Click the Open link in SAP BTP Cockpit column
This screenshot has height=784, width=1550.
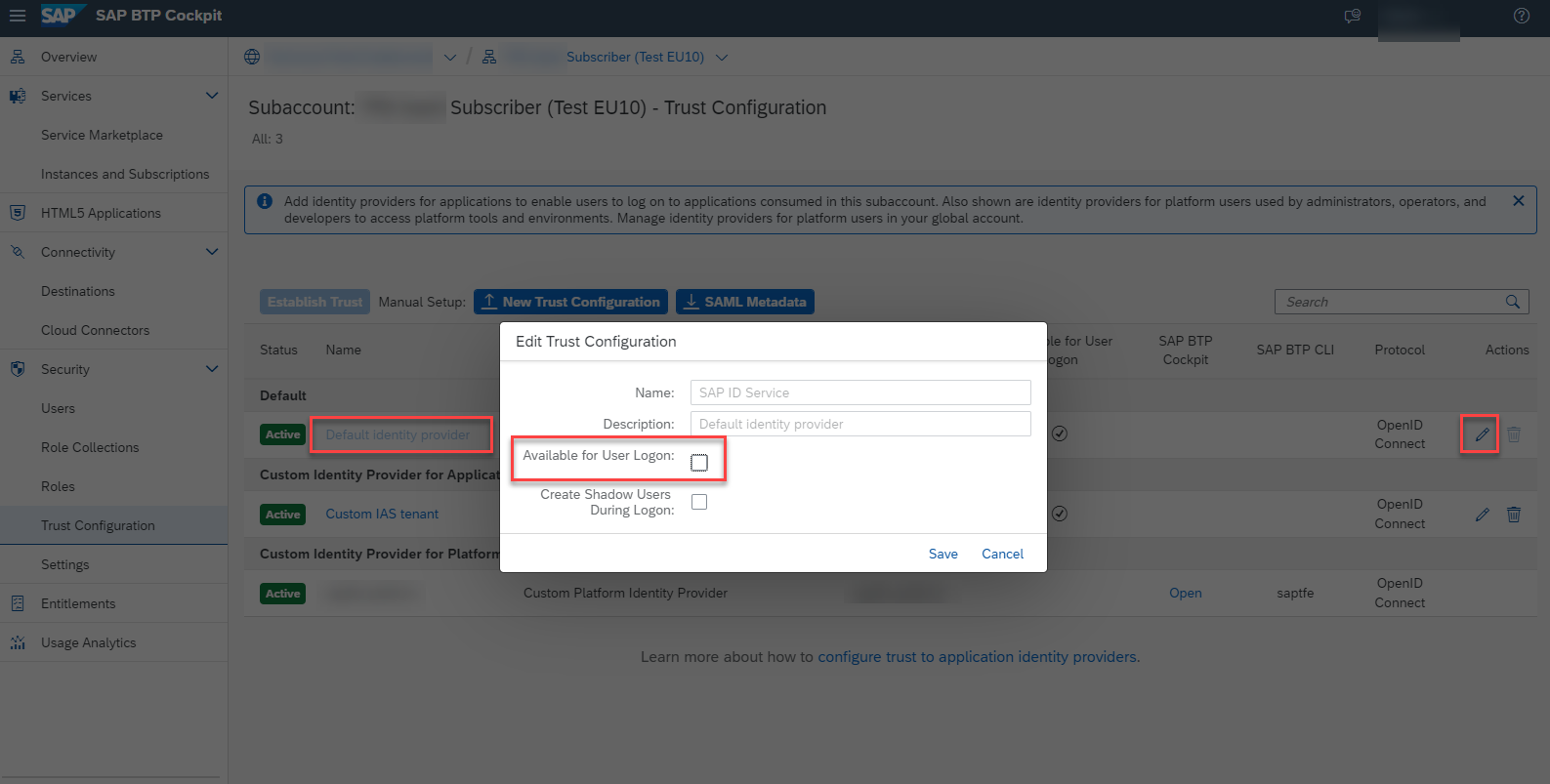(1186, 593)
